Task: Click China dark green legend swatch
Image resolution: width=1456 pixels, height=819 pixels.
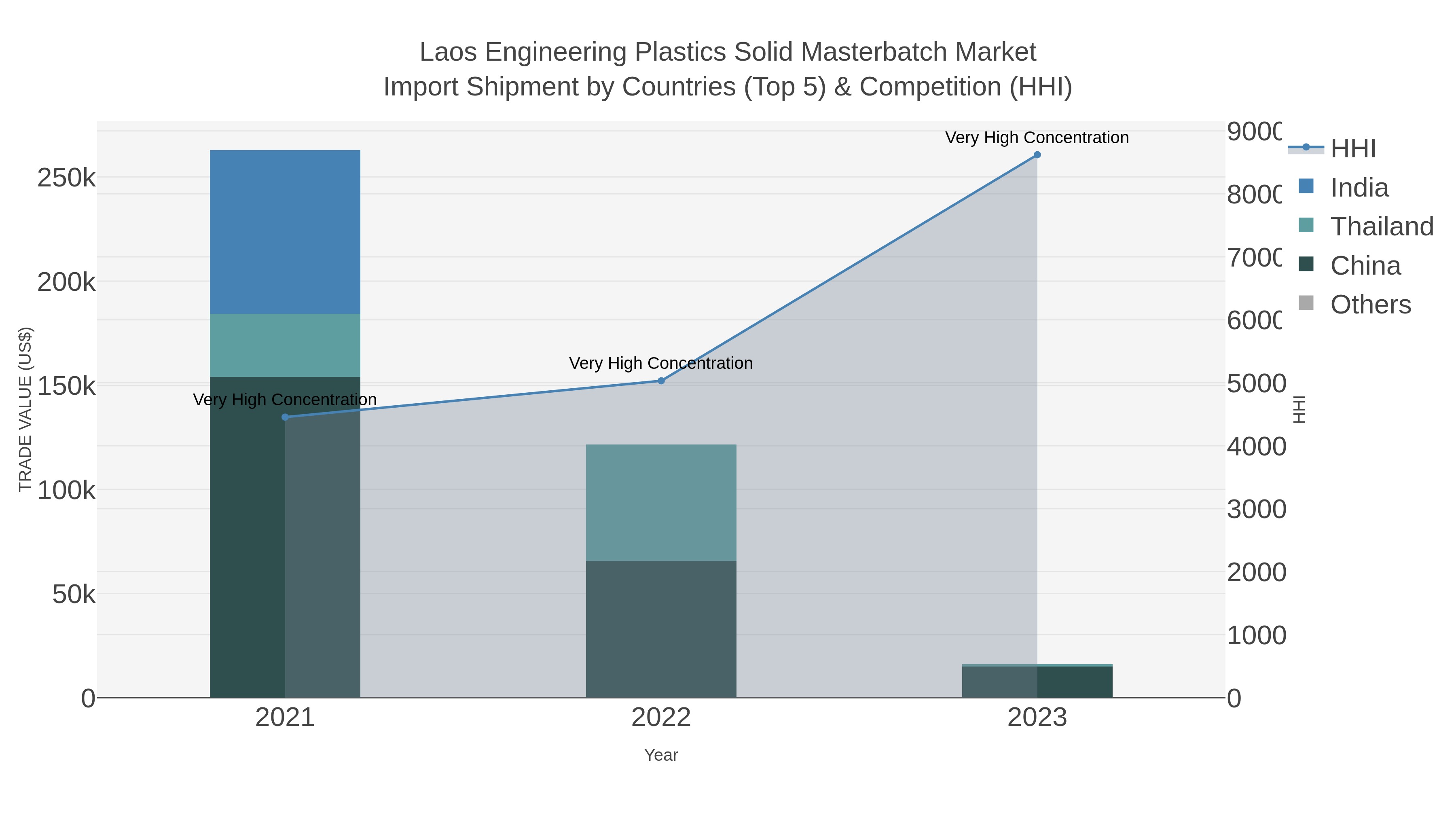Action: click(x=1306, y=264)
